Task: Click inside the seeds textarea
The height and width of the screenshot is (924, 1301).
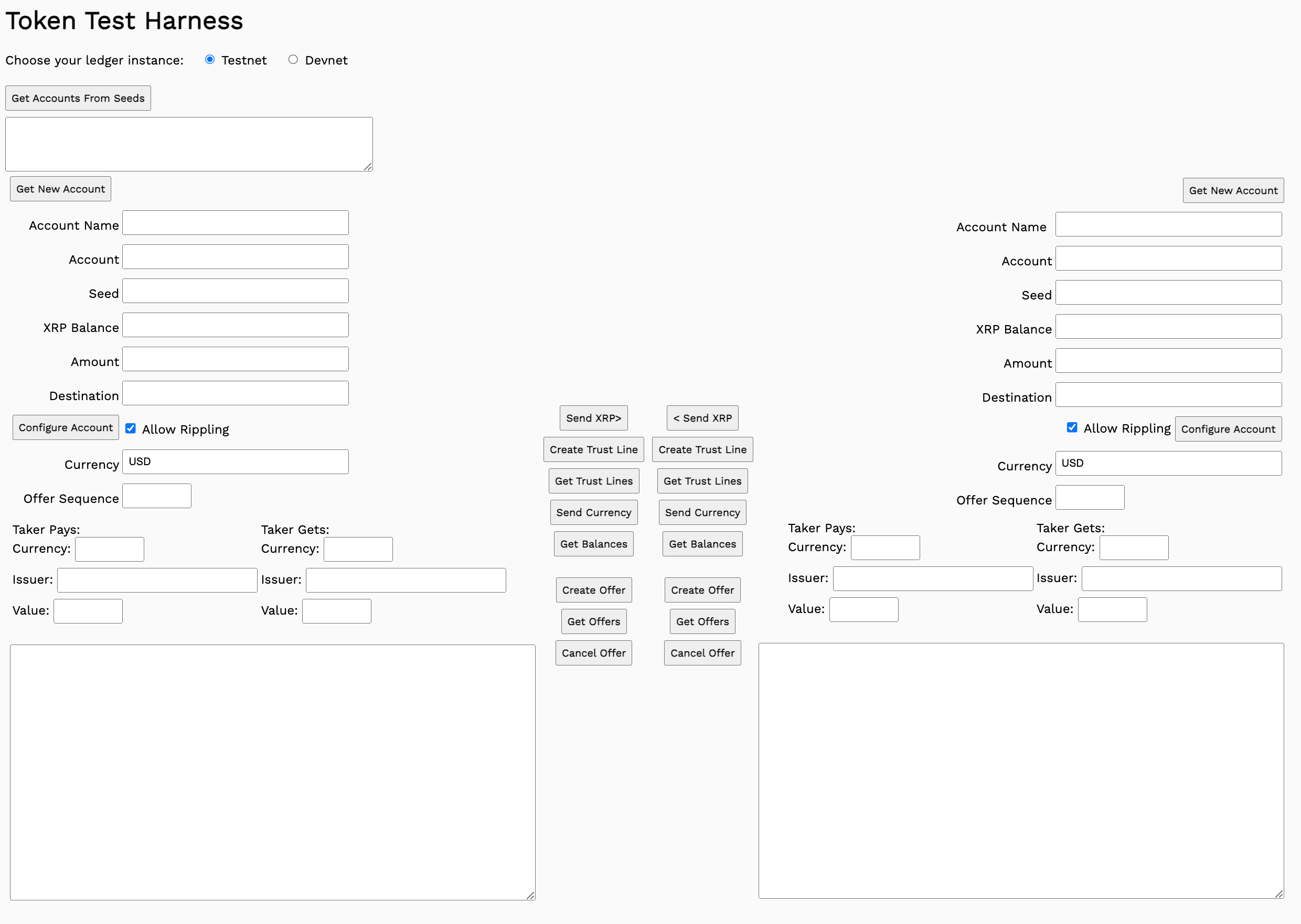Action: (x=188, y=143)
